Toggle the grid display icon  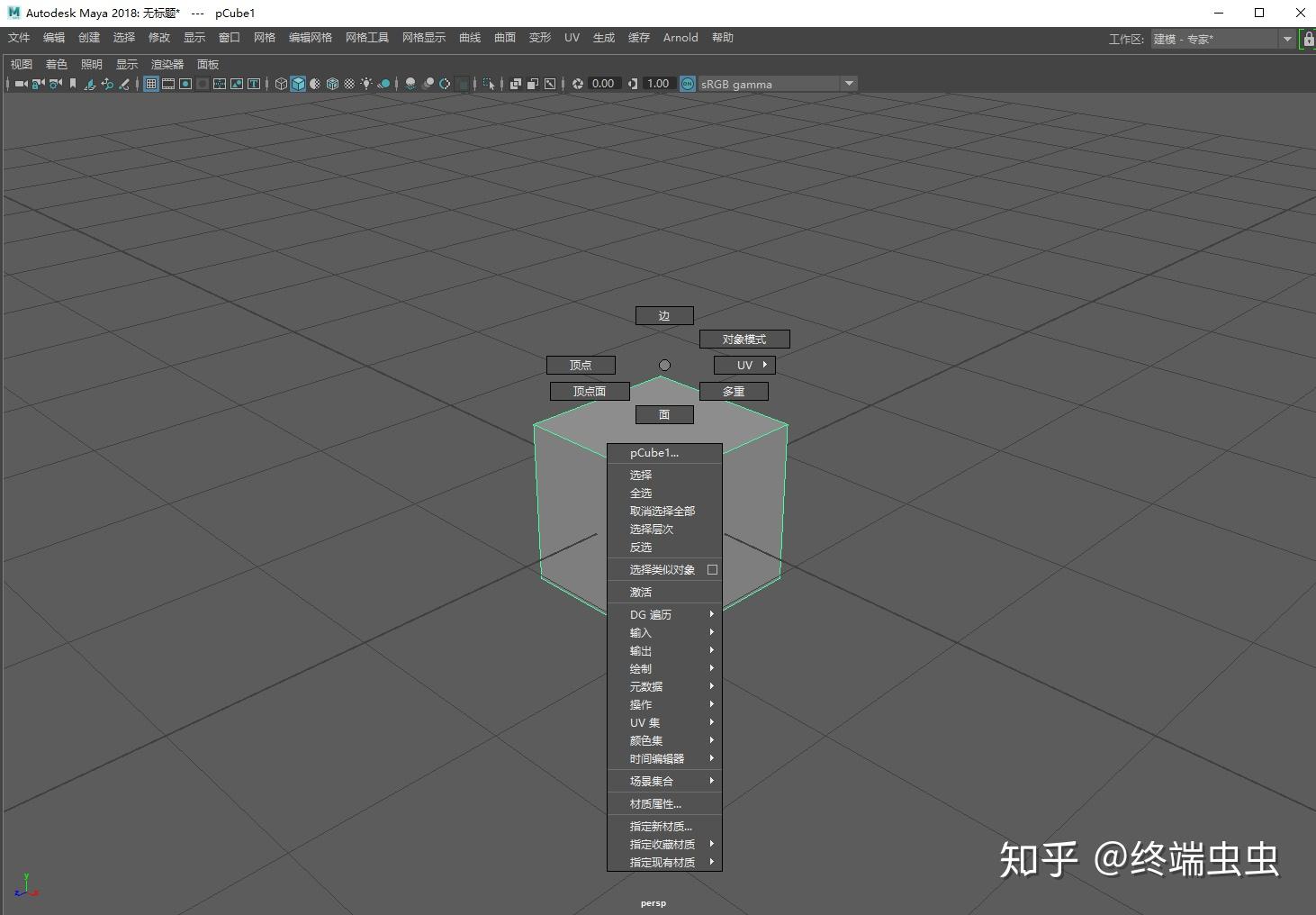tap(151, 84)
